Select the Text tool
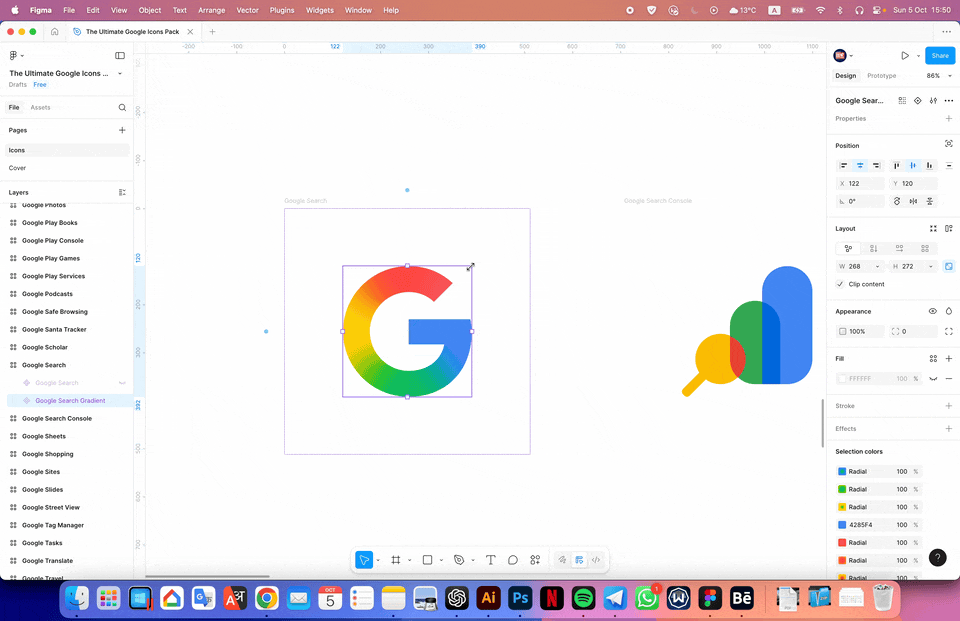Viewport: 960px width, 621px height. pos(490,560)
